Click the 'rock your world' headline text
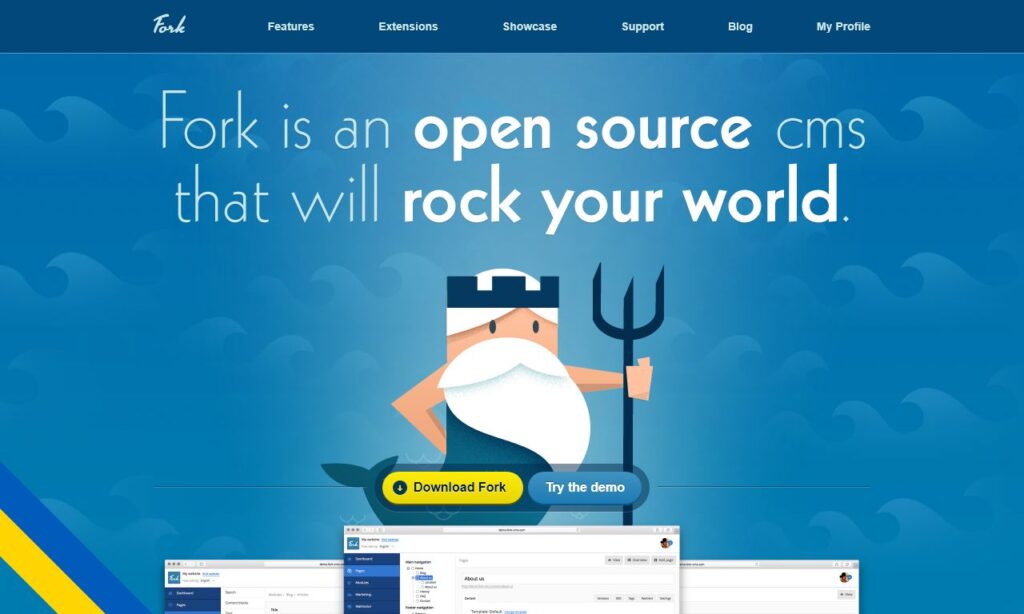 point(620,200)
